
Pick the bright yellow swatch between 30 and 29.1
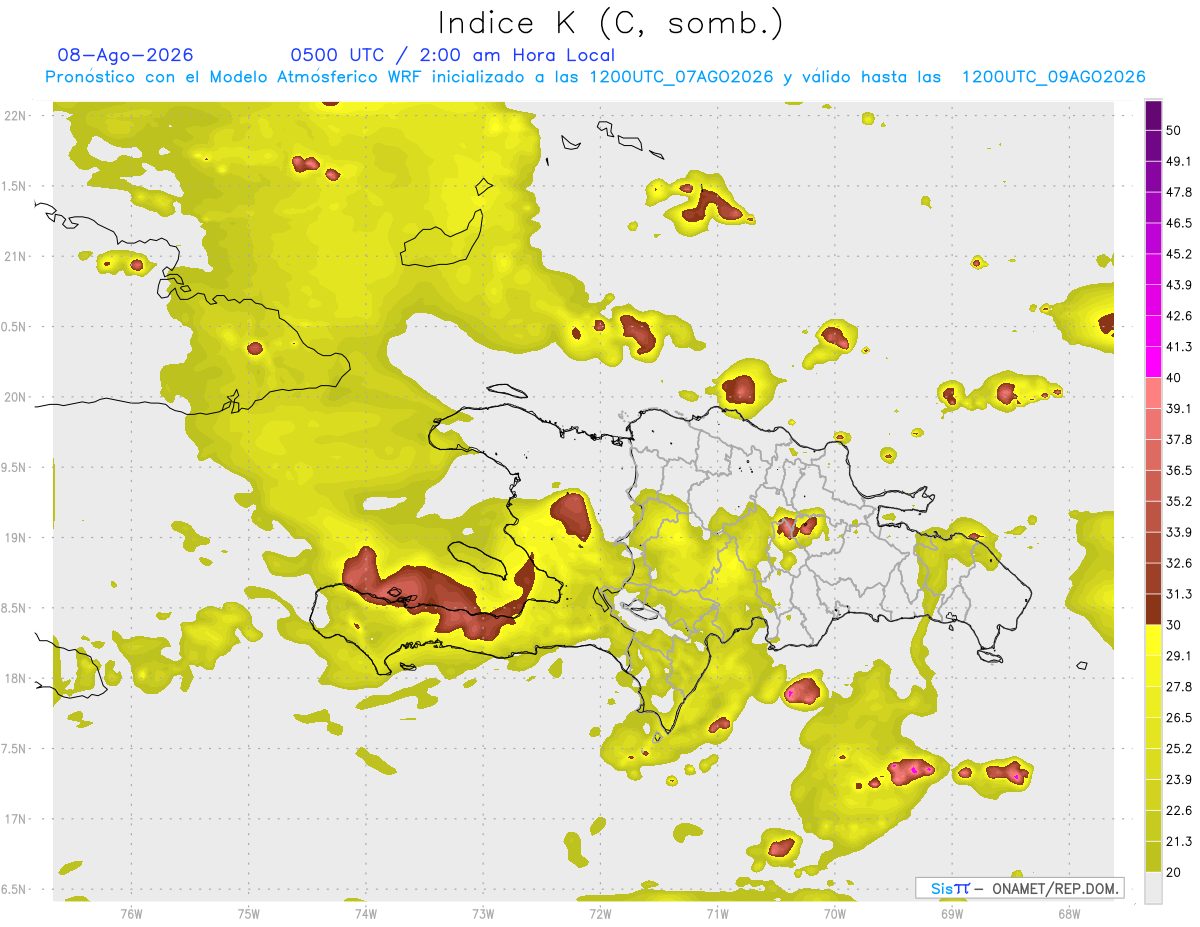(1153, 640)
